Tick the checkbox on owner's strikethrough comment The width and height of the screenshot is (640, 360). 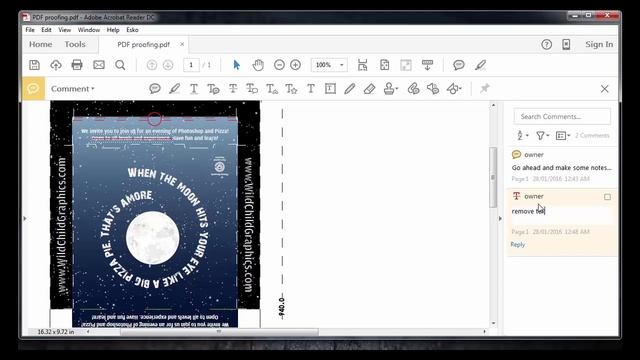(607, 197)
